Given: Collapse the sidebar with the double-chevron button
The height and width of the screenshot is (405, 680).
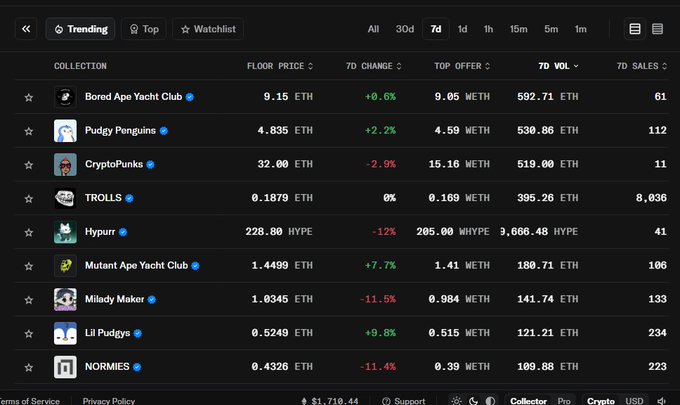Looking at the screenshot, I should pyautogui.click(x=26, y=29).
